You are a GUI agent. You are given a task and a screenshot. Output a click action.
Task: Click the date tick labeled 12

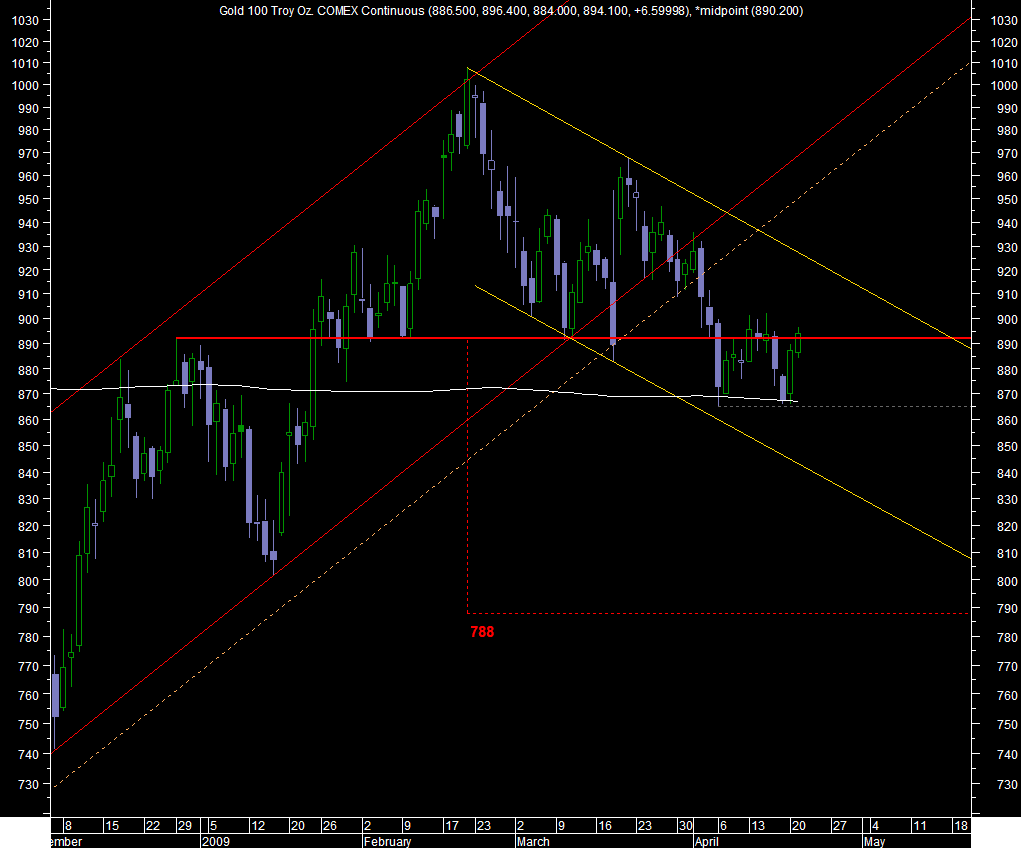pos(258,826)
